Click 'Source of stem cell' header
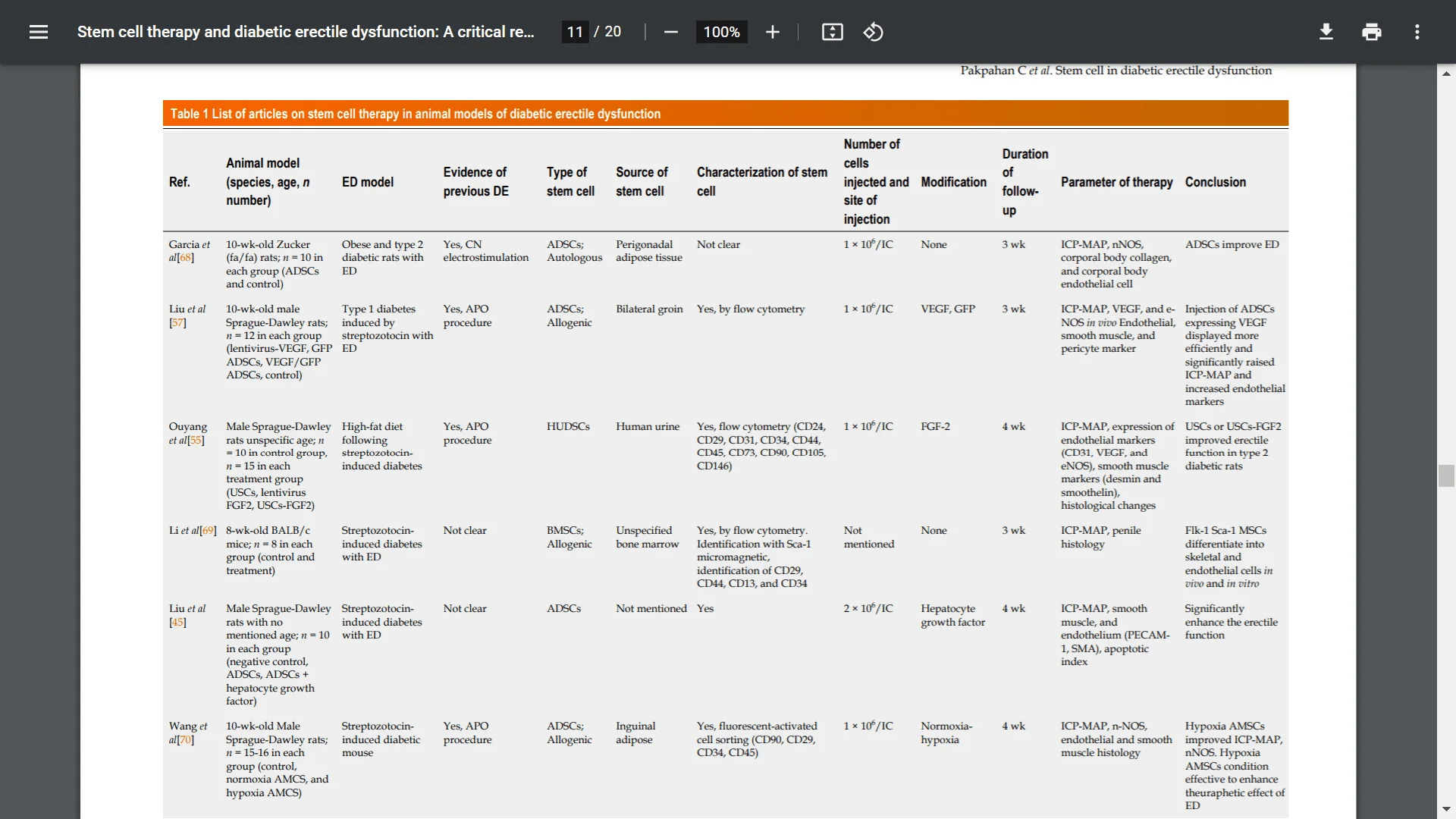The width and height of the screenshot is (1456, 819). 642,182
